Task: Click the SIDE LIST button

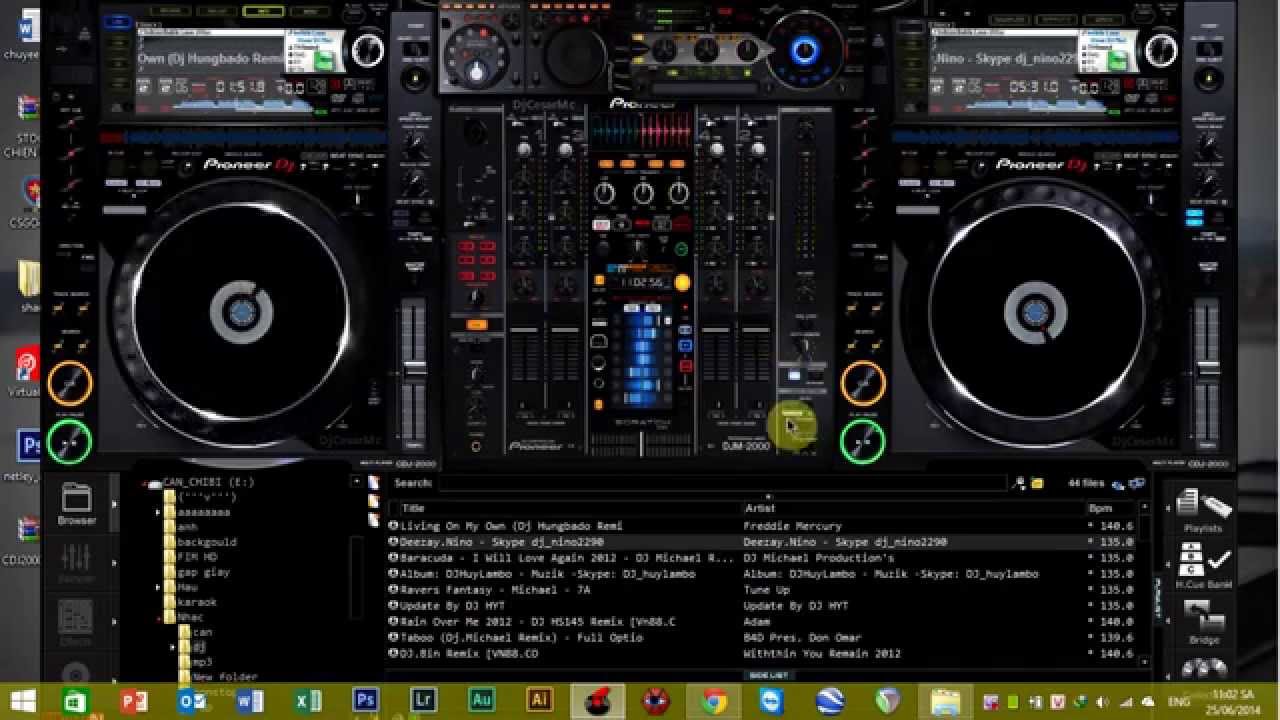Action: 768,675
